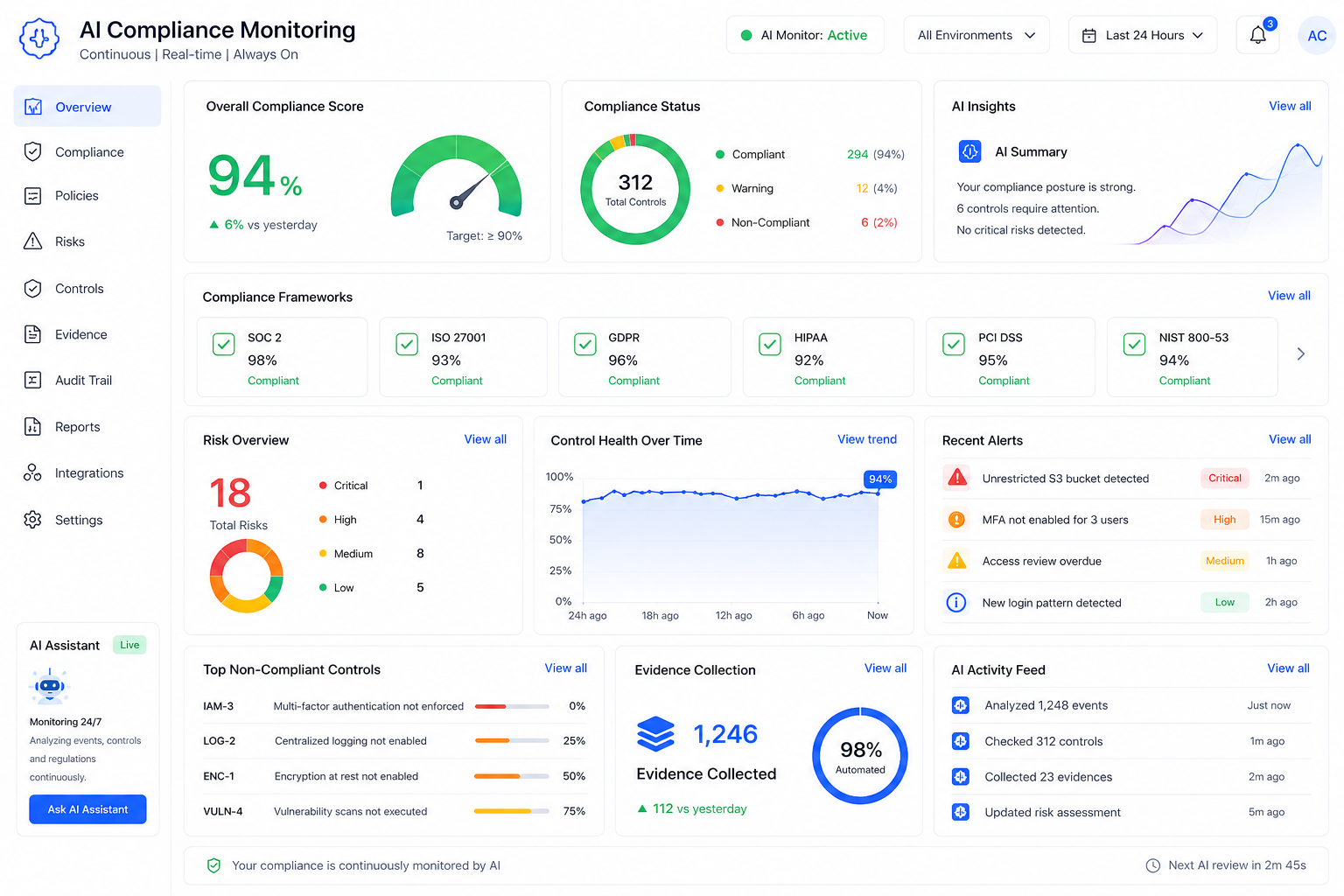Toggle the NIST 800-53 framework checkbox
Image resolution: width=1344 pixels, height=896 pixels.
[x=1134, y=344]
